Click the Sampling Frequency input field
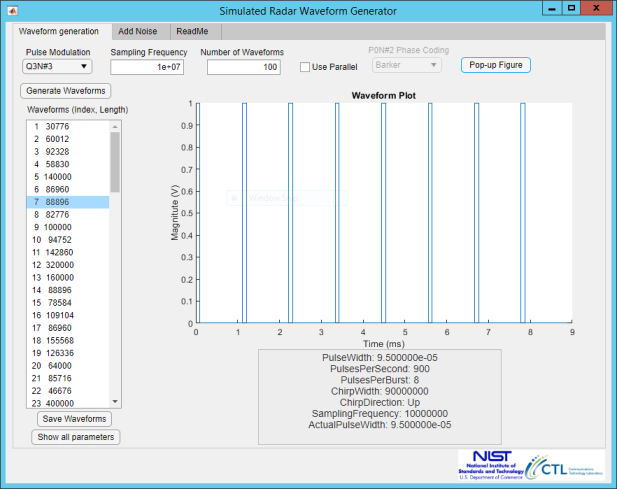Image resolution: width=617 pixels, height=489 pixels. tap(147, 67)
